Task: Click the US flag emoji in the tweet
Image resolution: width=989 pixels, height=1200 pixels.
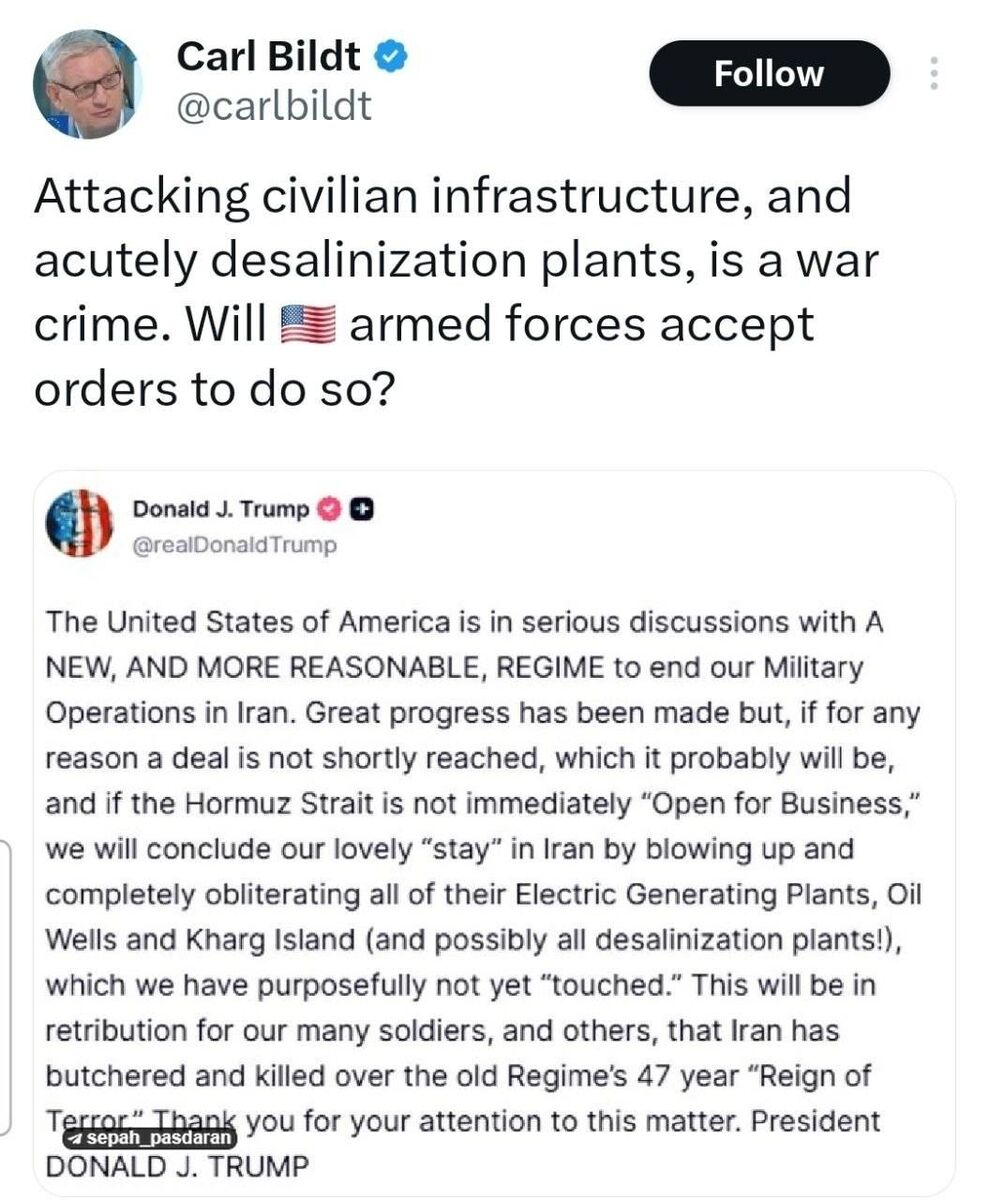Action: (x=309, y=326)
